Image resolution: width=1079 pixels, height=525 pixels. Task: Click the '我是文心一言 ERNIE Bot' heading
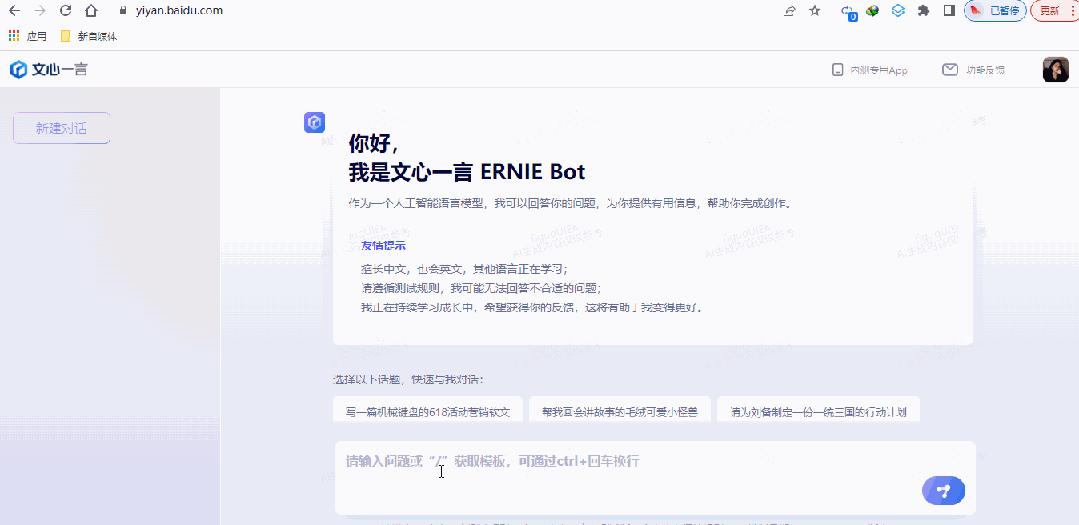click(467, 172)
